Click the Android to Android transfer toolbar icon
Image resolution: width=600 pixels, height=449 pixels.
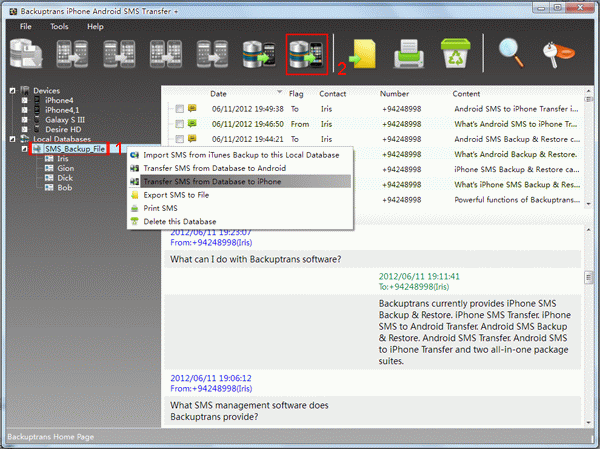click(212, 54)
